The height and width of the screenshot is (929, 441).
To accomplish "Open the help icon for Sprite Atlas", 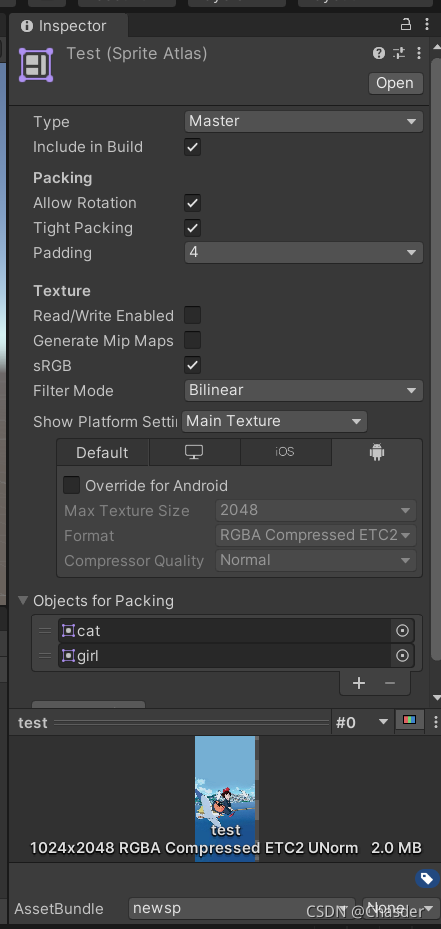I will click(379, 53).
